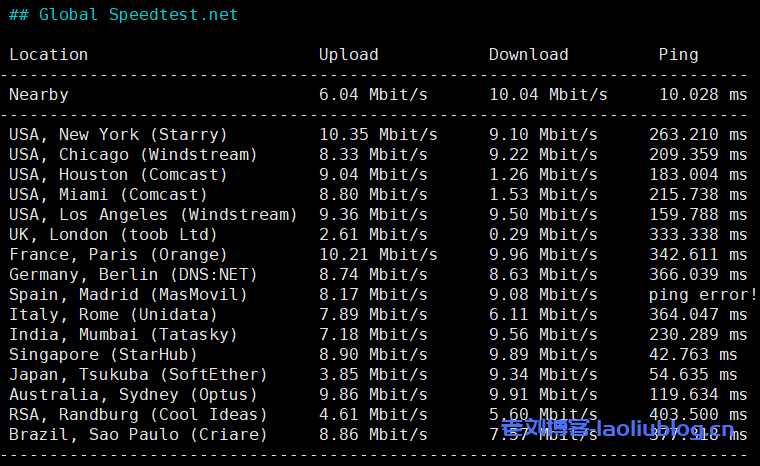This screenshot has height=466, width=760.
Task: Click the "UK, London (toob Ltd)" entry
Action: pos(113,235)
